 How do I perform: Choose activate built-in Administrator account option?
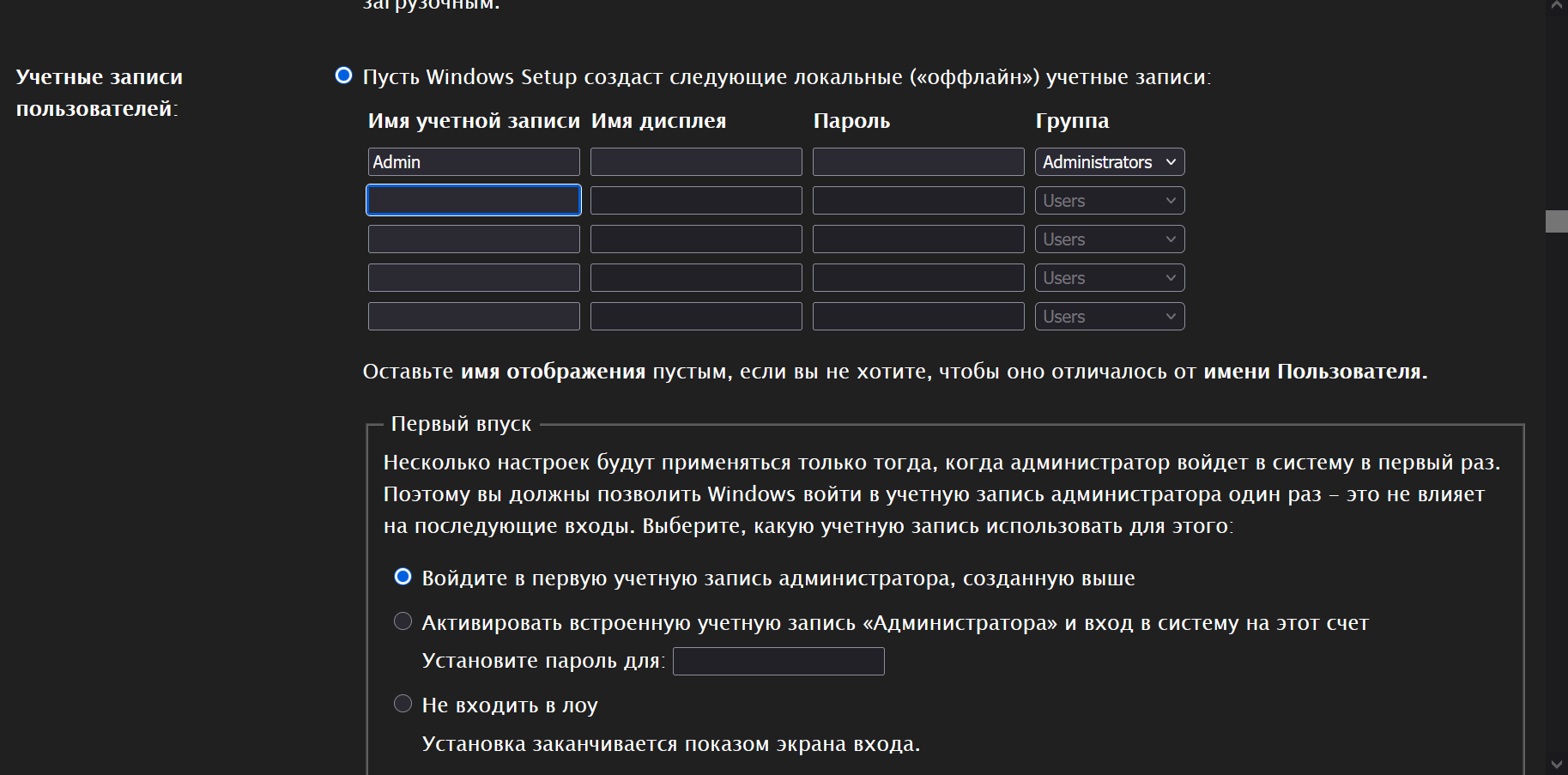tap(403, 621)
